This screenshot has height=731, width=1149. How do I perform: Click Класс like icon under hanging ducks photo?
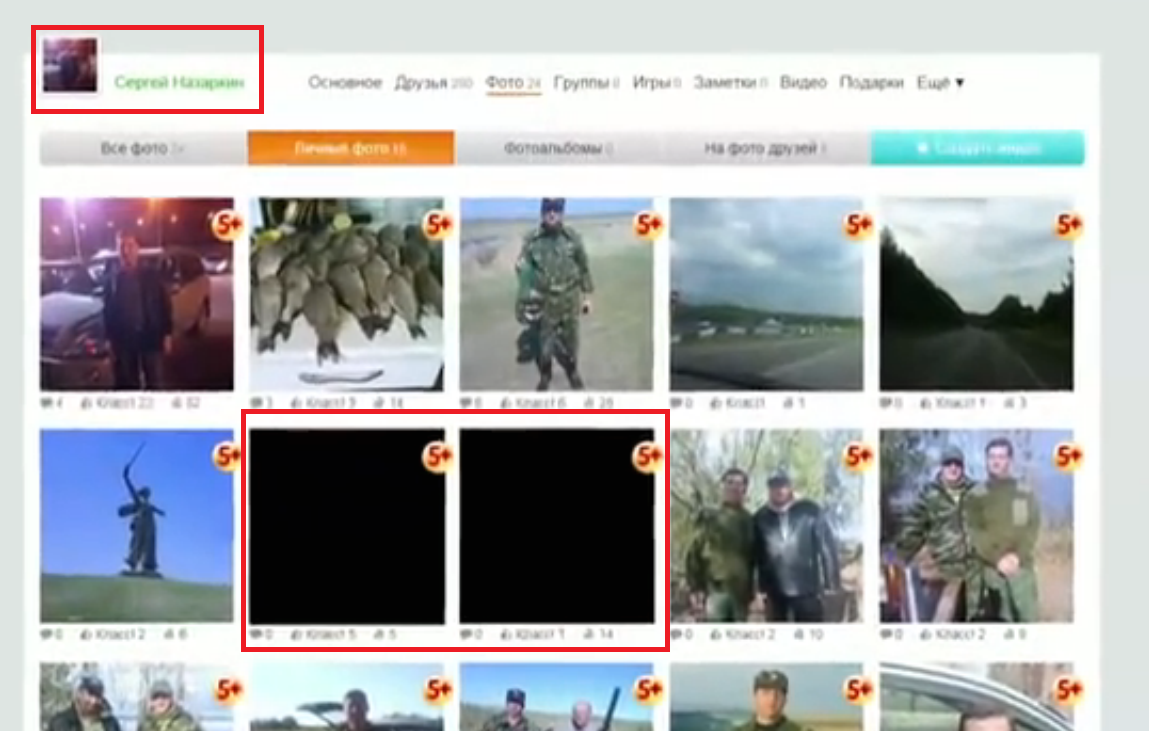[297, 403]
